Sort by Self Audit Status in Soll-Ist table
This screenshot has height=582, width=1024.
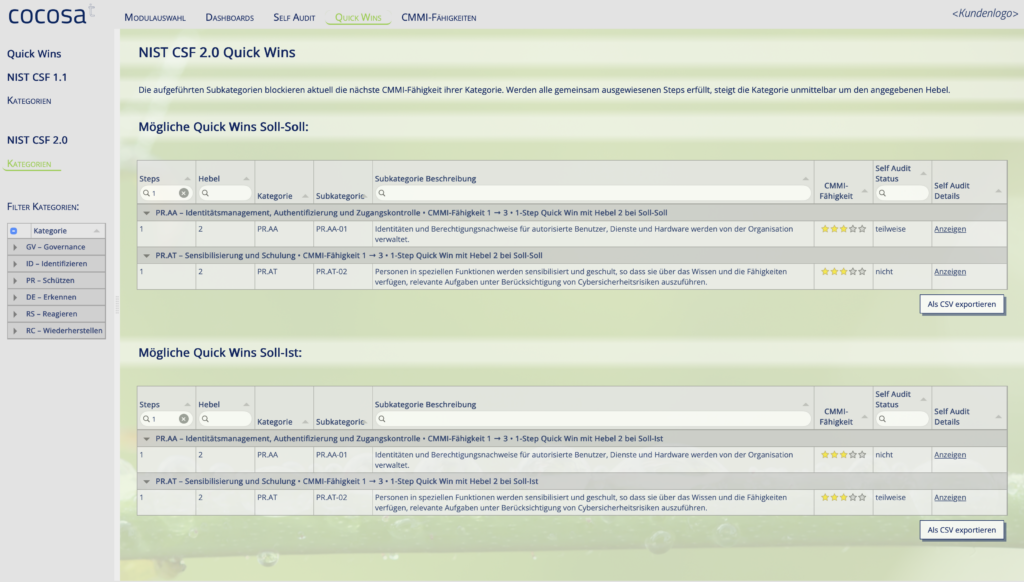pyautogui.click(x=923, y=400)
